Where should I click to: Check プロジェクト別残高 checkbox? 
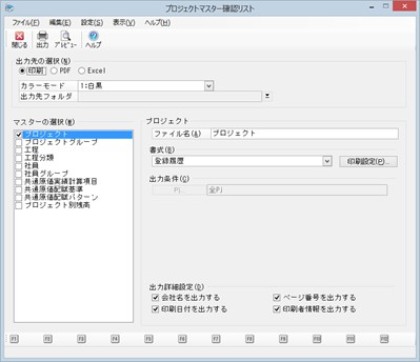coord(19,206)
